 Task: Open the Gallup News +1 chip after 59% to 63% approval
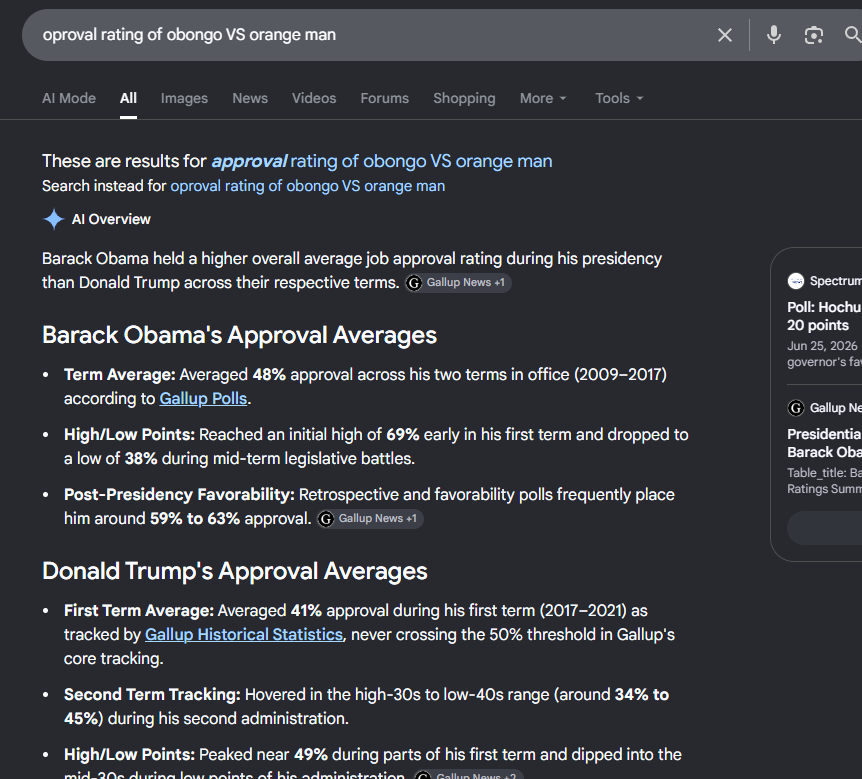click(x=371, y=518)
